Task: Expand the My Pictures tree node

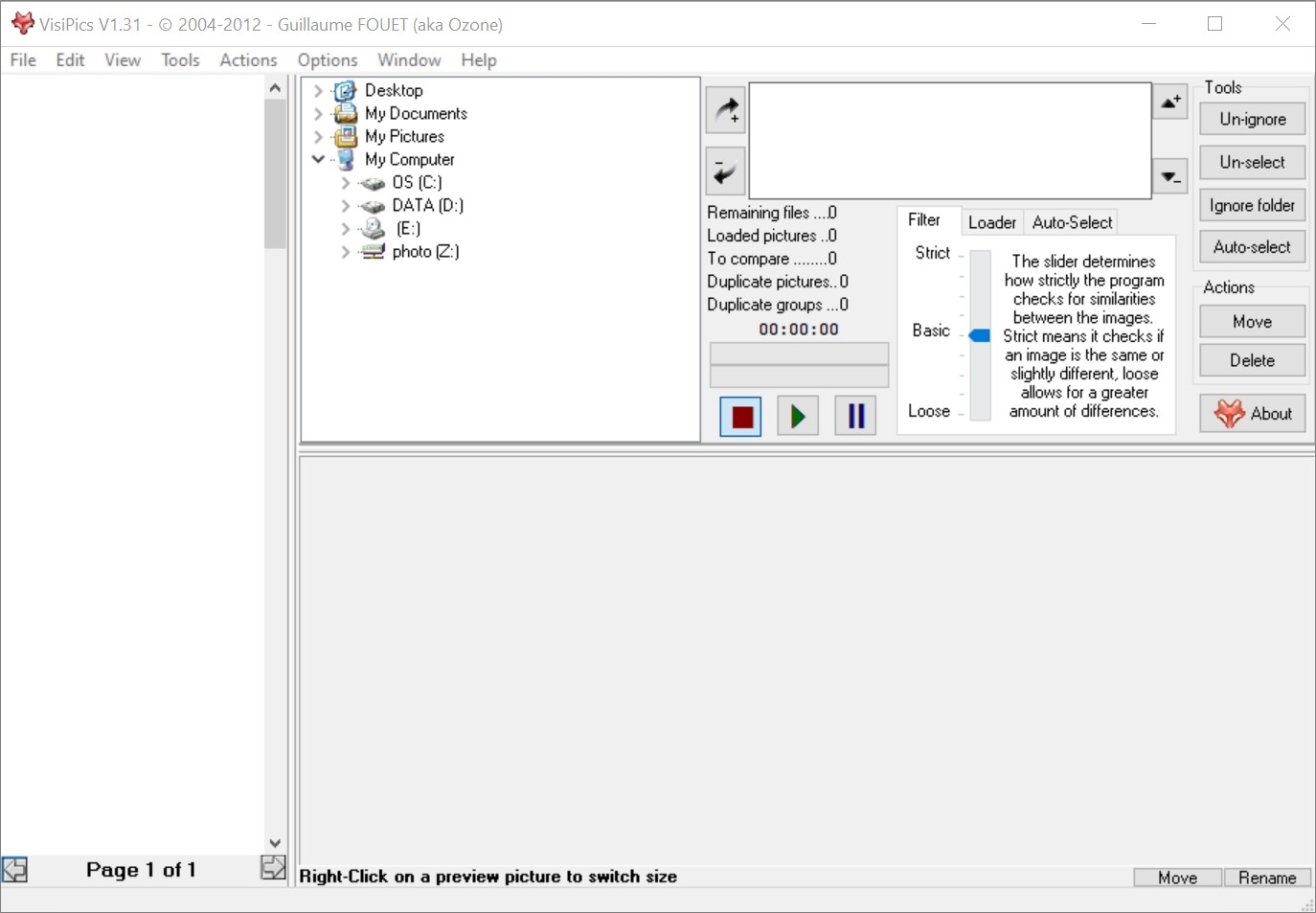Action: point(318,137)
